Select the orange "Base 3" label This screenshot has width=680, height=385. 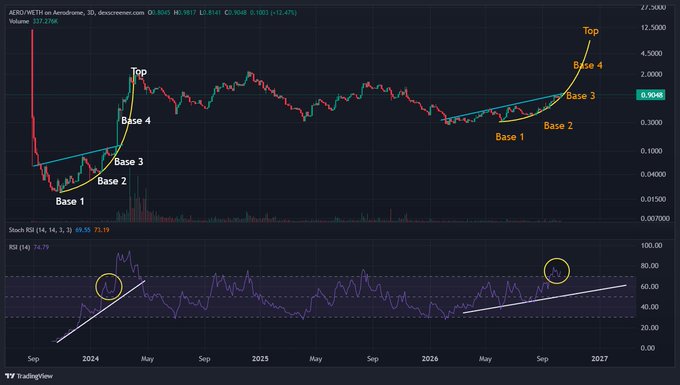581,96
